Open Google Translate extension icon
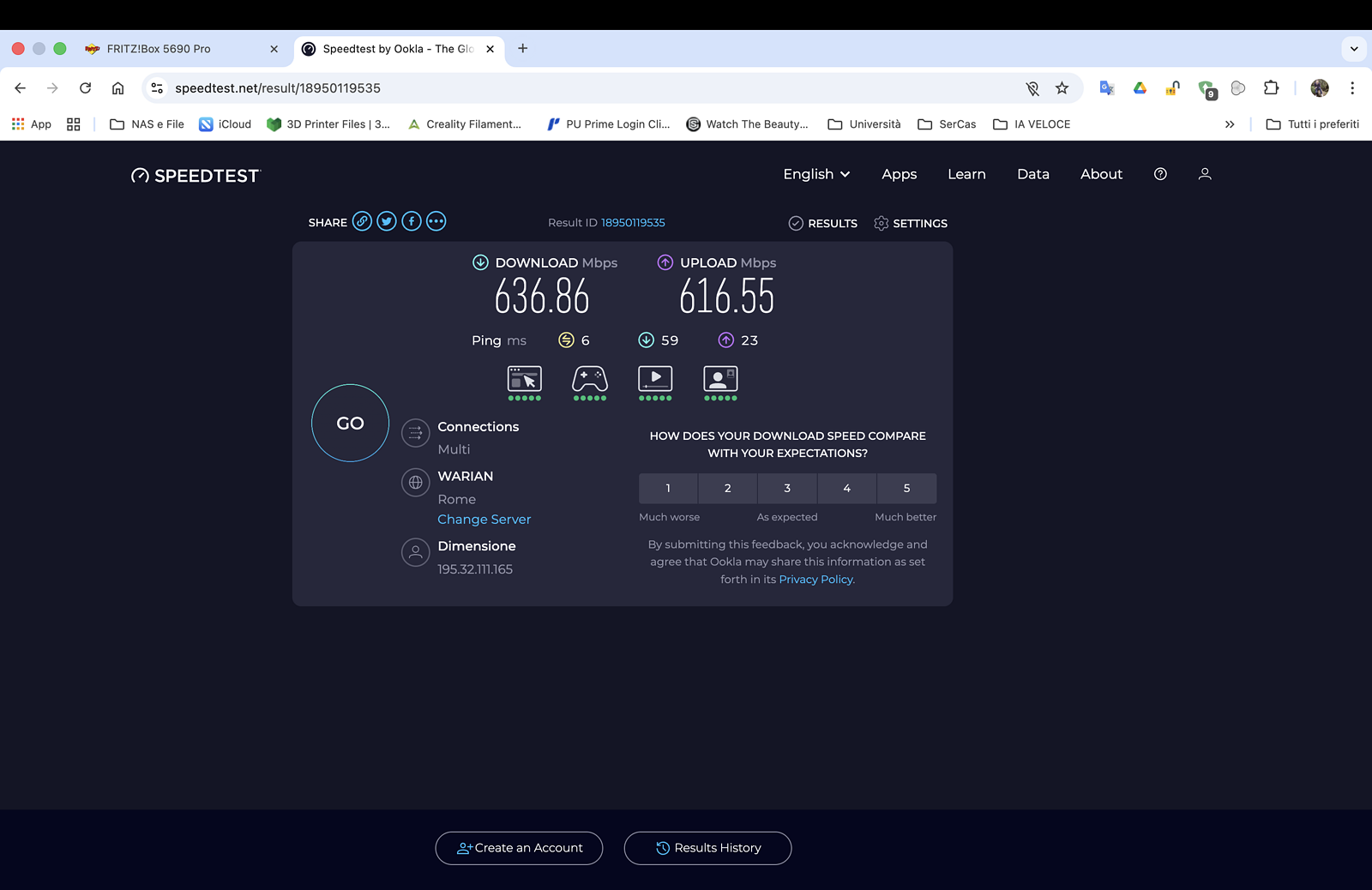Image resolution: width=1372 pixels, height=890 pixels. (1107, 87)
